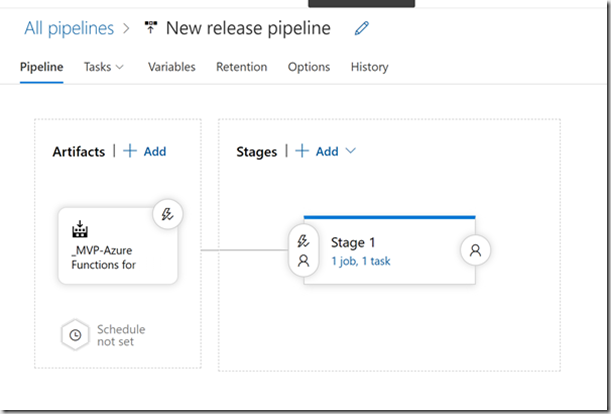Open Stage 1 post-deployment conditions person icon
This screenshot has height=414, width=611.
coord(475,250)
